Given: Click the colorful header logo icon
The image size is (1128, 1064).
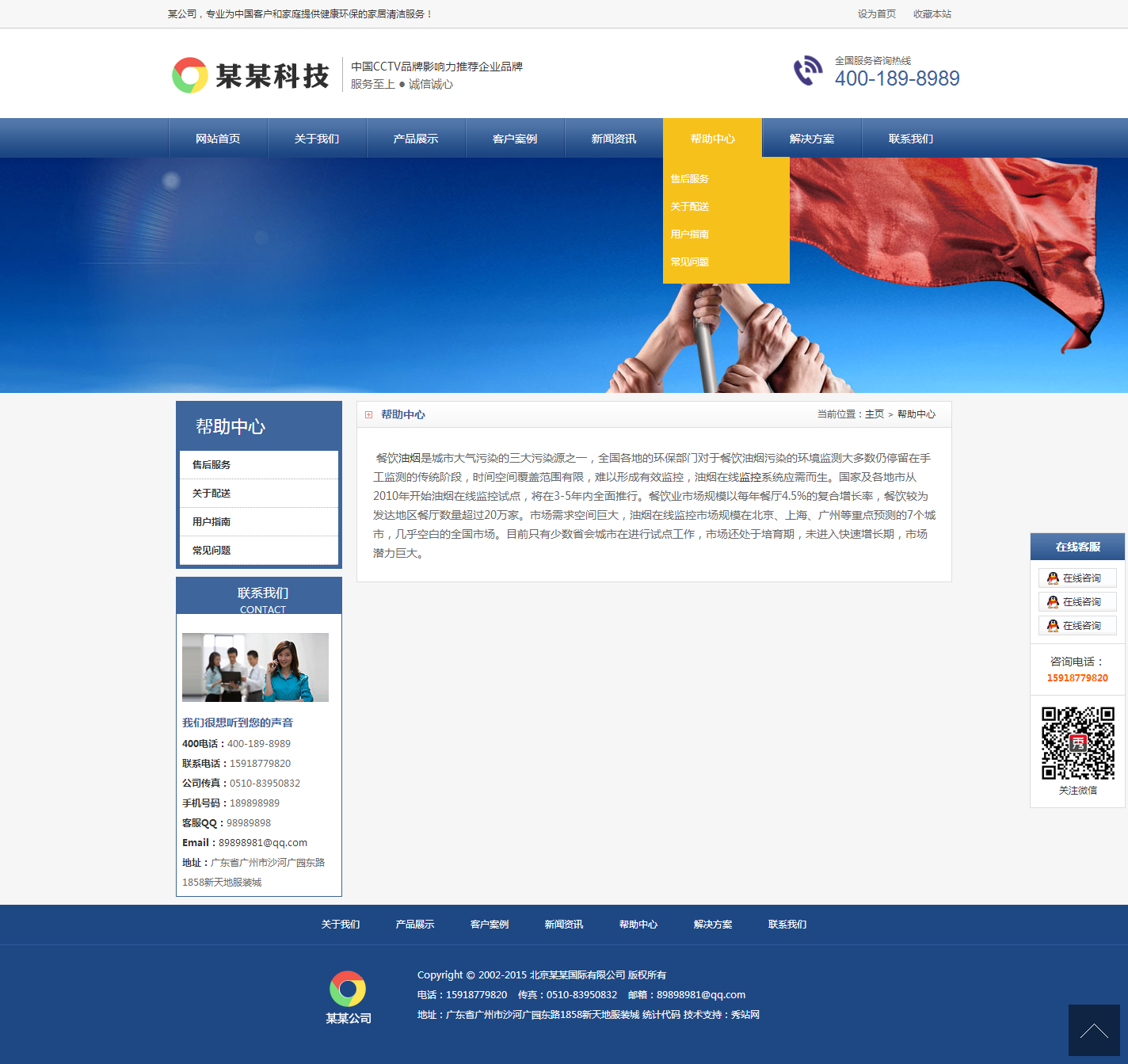Looking at the screenshot, I should [190, 75].
